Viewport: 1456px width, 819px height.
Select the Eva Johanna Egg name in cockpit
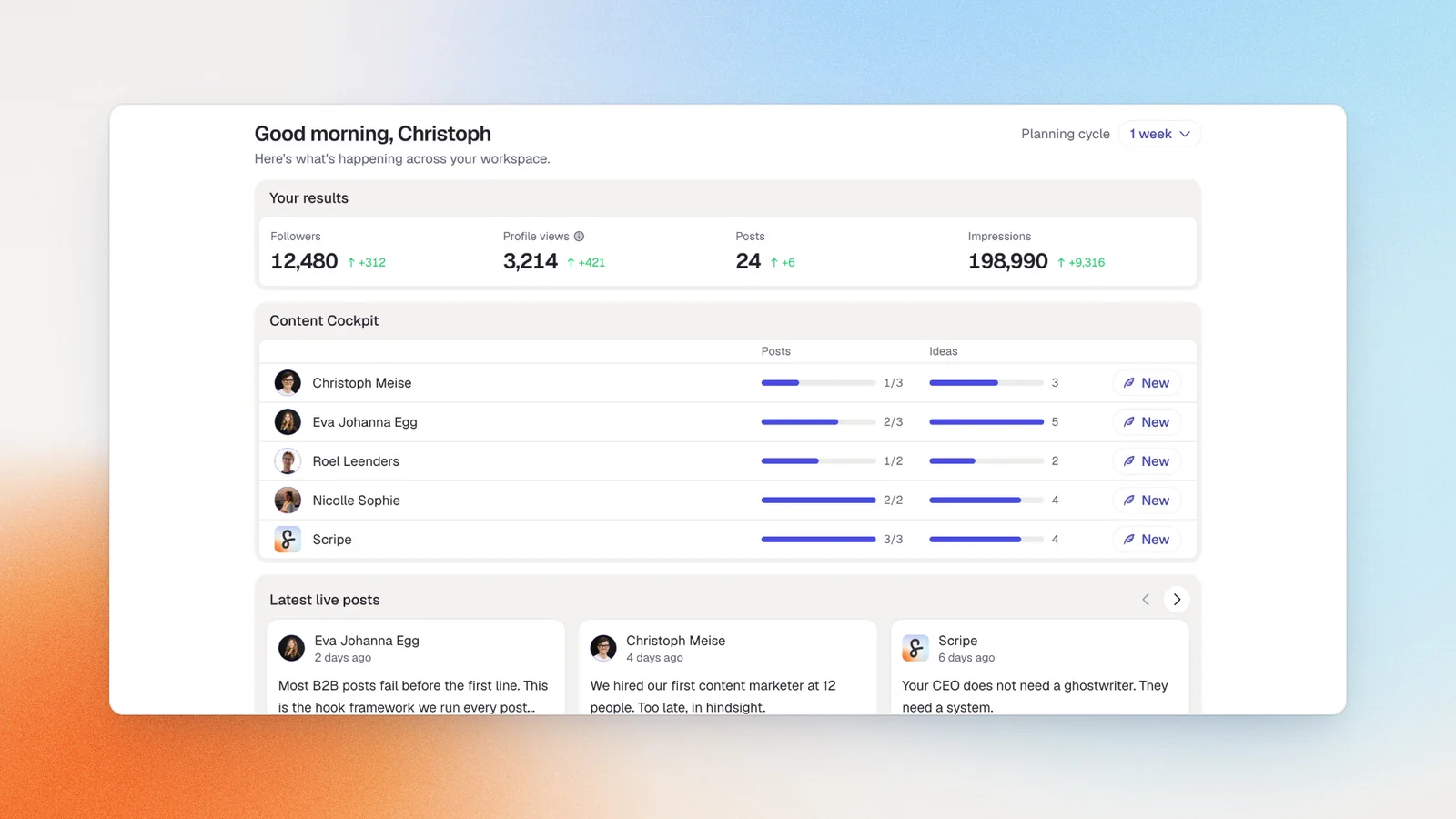(365, 422)
